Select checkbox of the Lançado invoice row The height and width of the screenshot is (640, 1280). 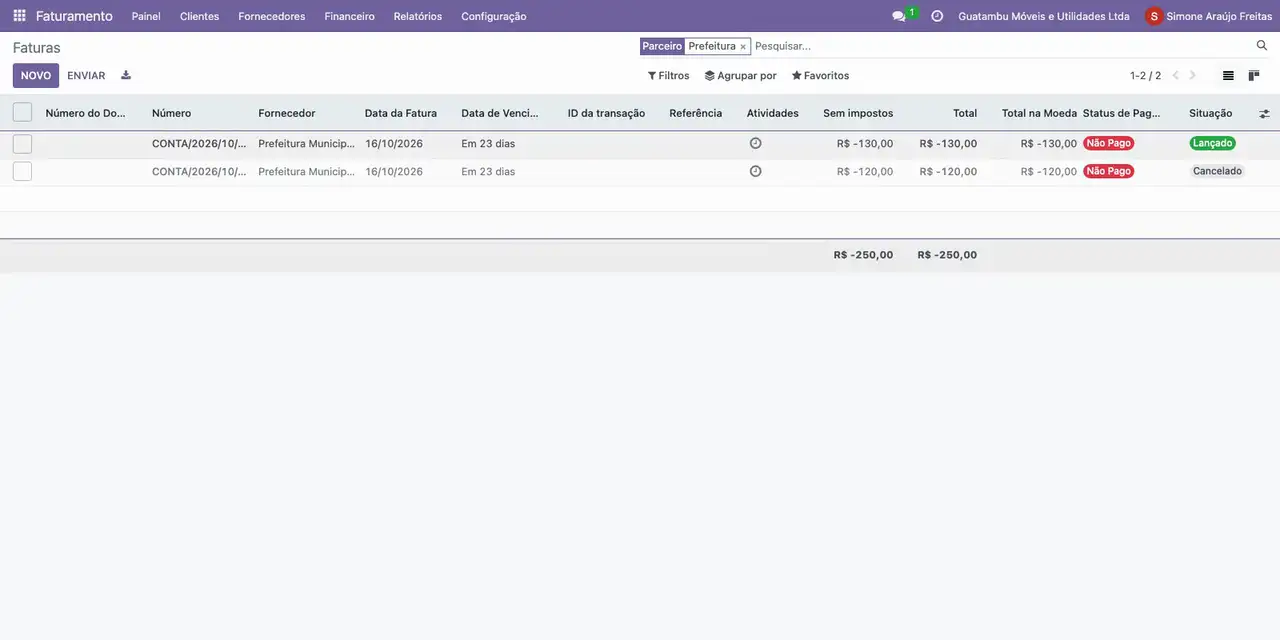coord(22,144)
